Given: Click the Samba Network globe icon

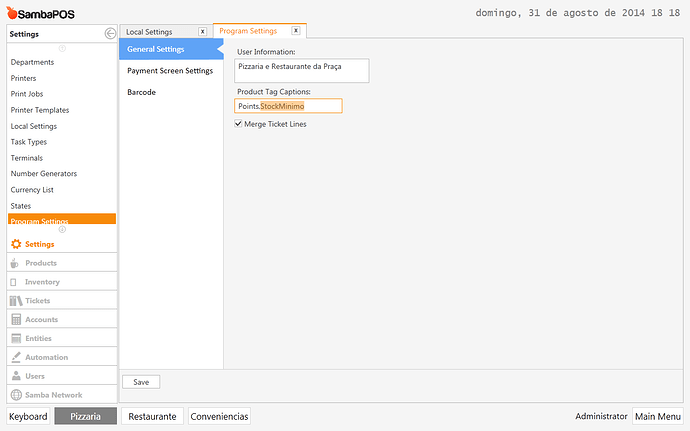Looking at the screenshot, I should click(16, 395).
